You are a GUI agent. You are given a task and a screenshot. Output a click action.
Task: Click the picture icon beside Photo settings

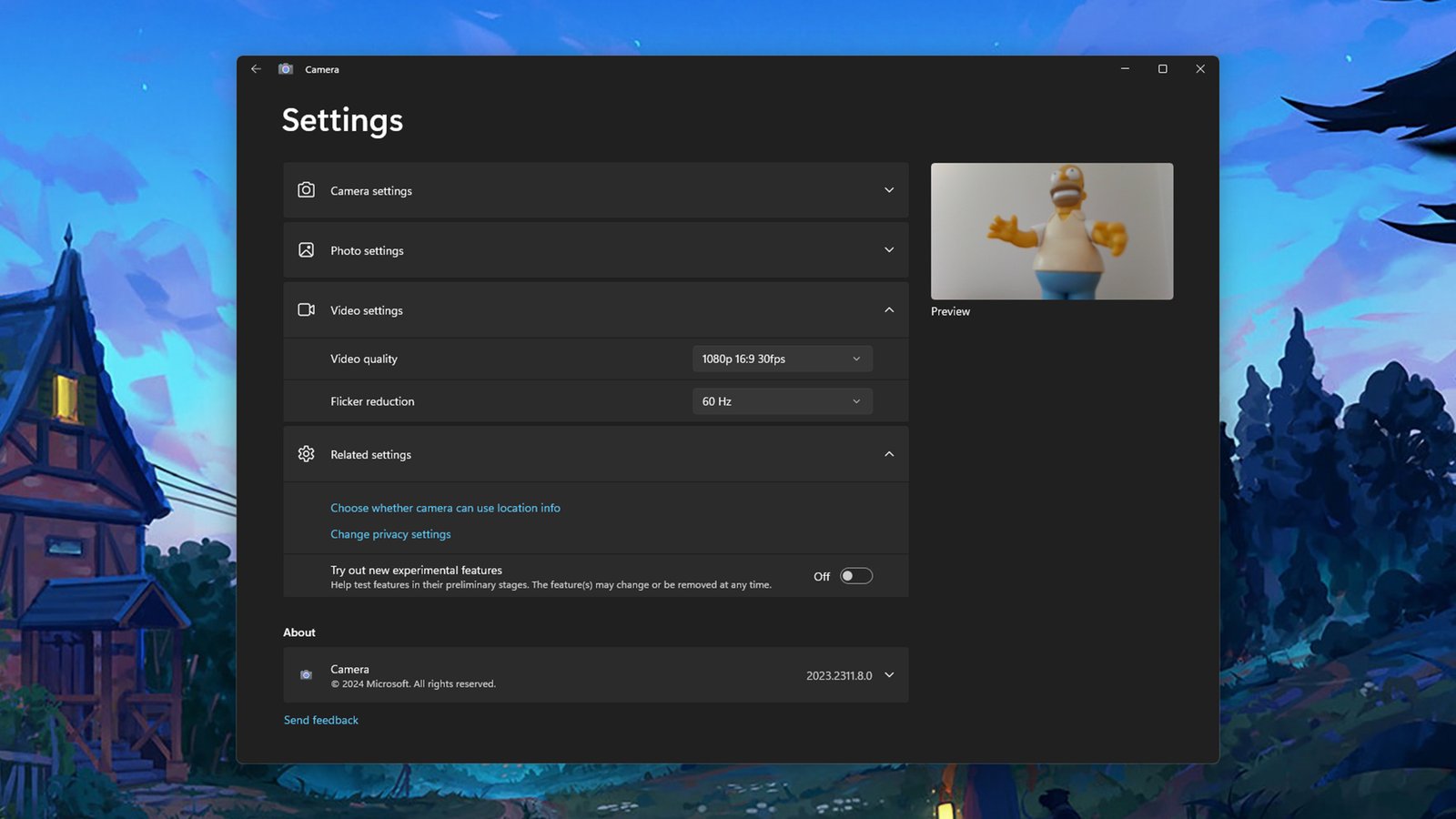[306, 250]
